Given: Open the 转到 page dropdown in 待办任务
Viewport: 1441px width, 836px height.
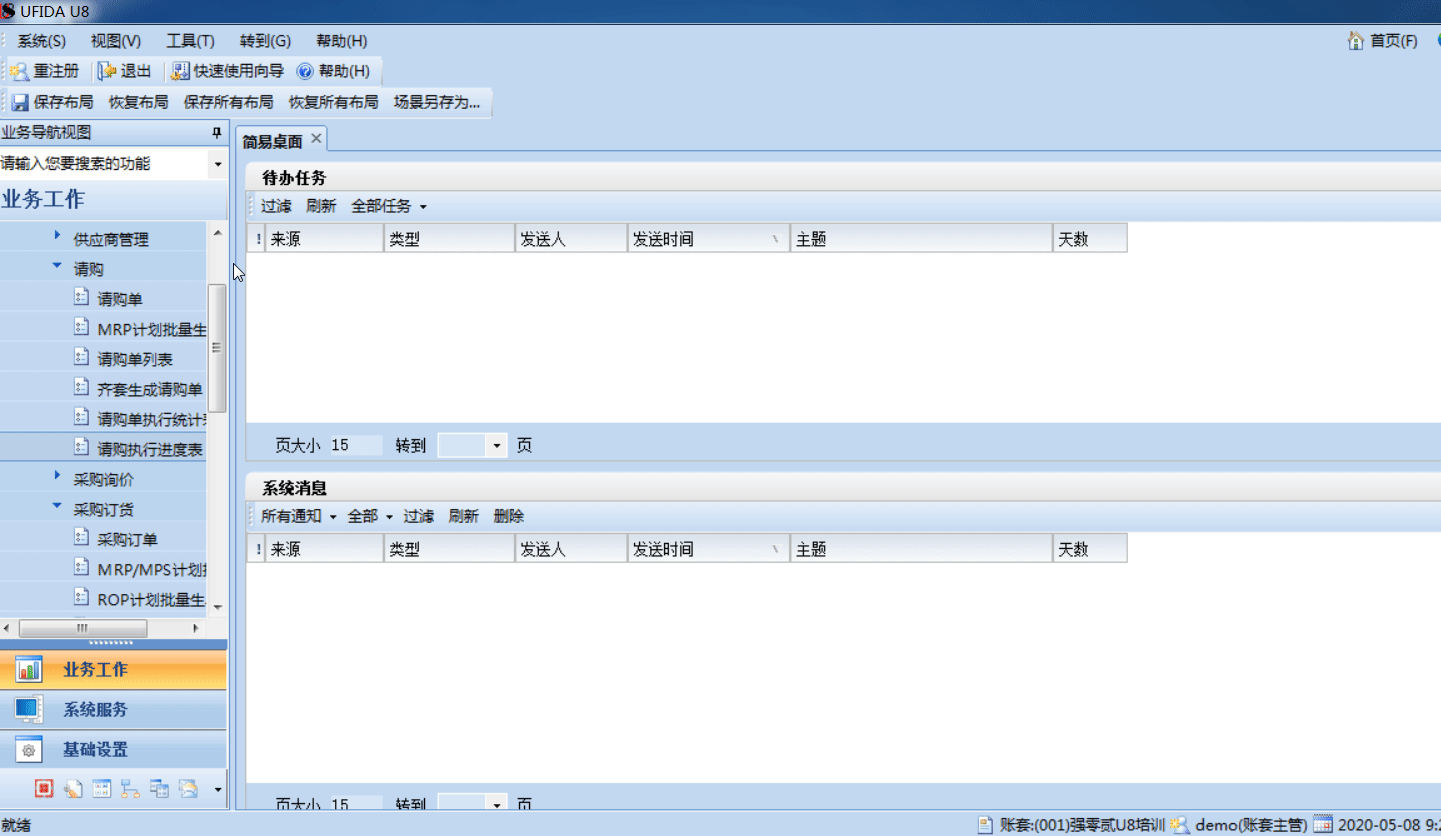Looking at the screenshot, I should pos(497,446).
